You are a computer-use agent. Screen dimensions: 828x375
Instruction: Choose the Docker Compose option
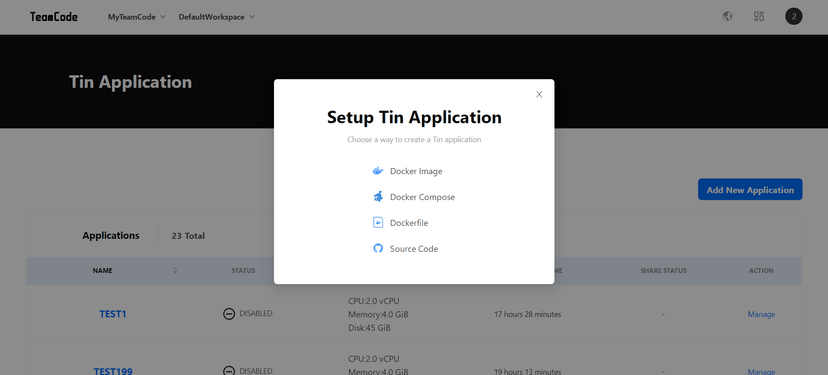413,197
